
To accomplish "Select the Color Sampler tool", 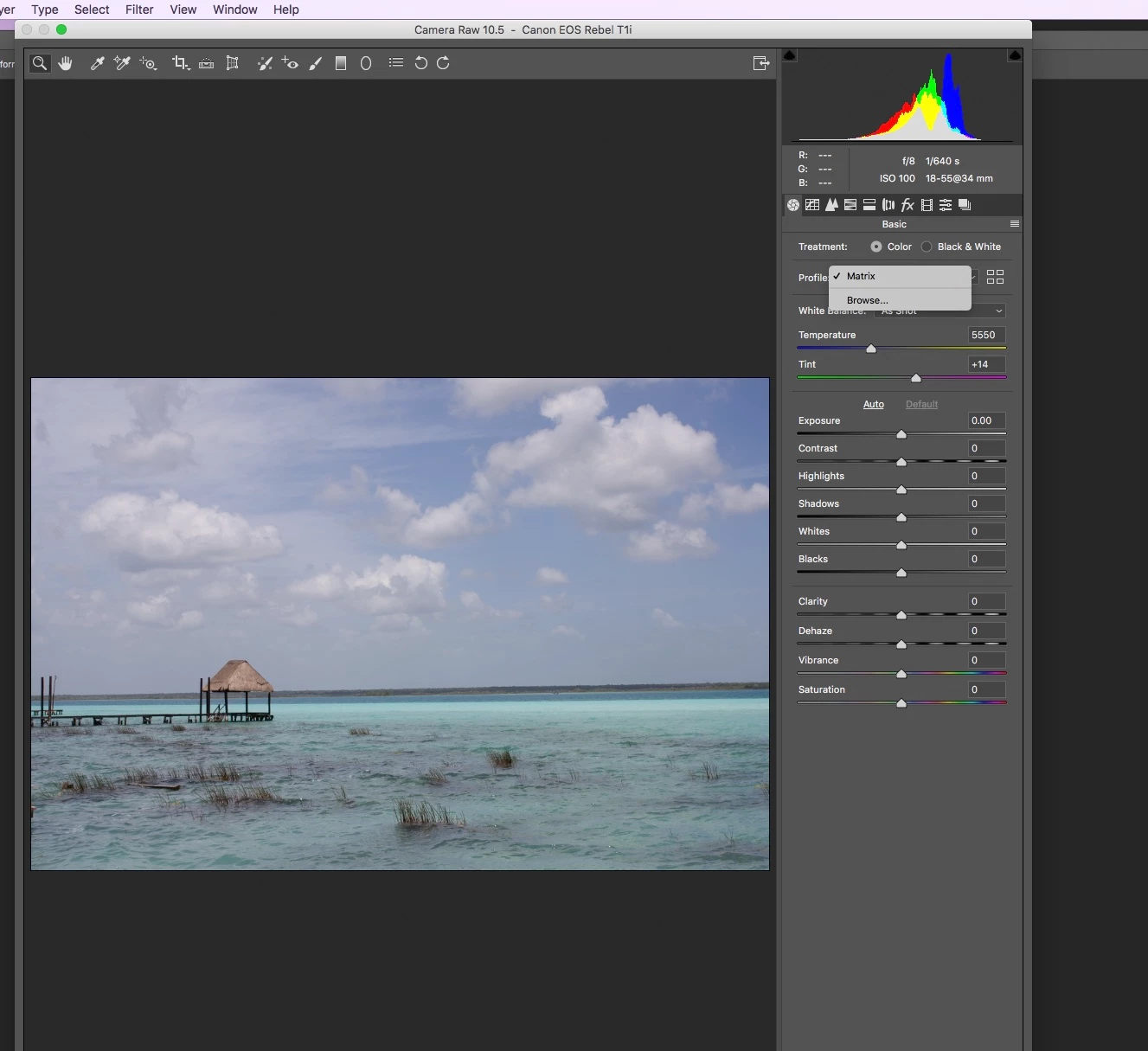I will pyautogui.click(x=122, y=63).
